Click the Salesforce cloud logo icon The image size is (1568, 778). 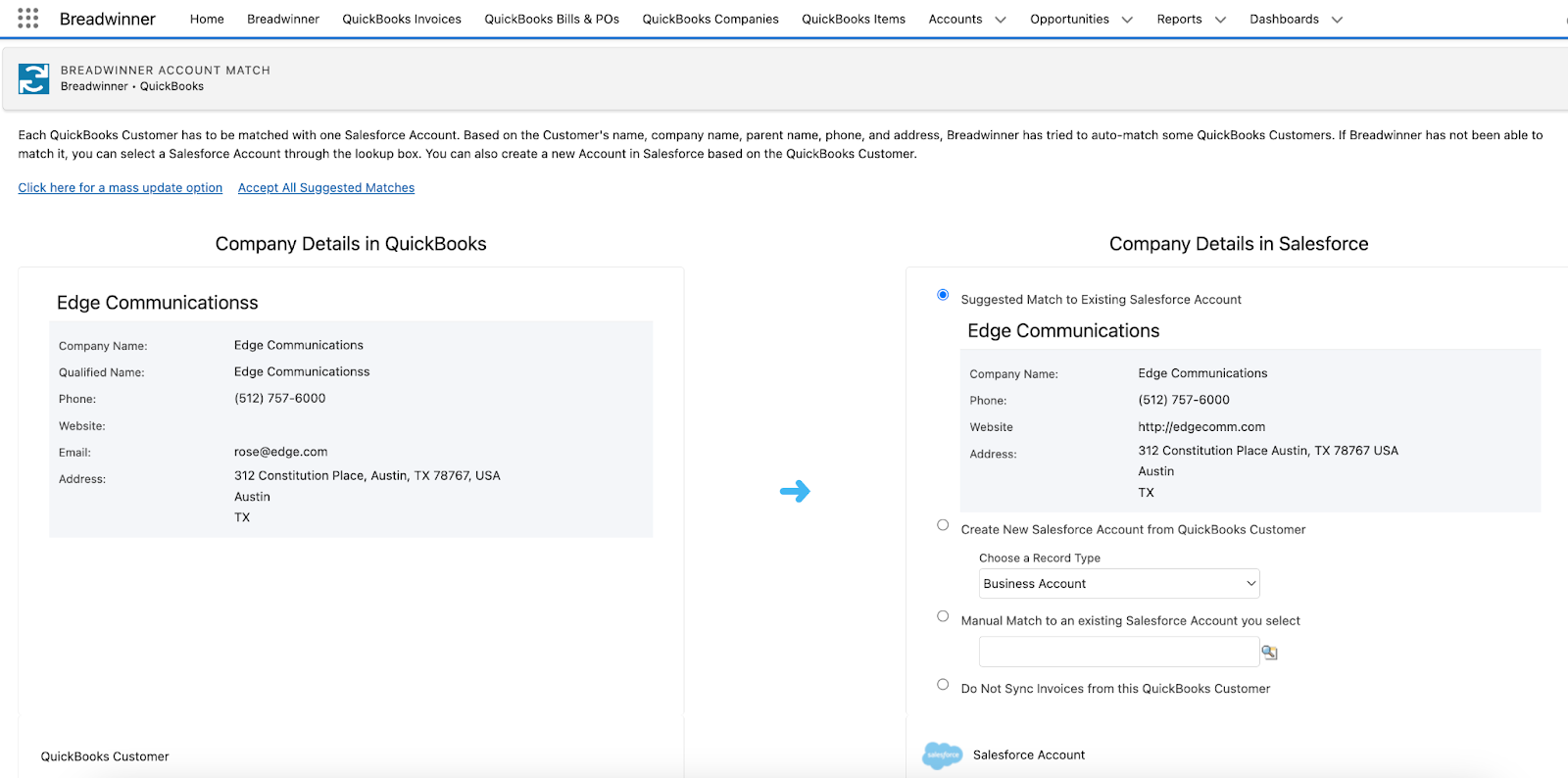943,754
